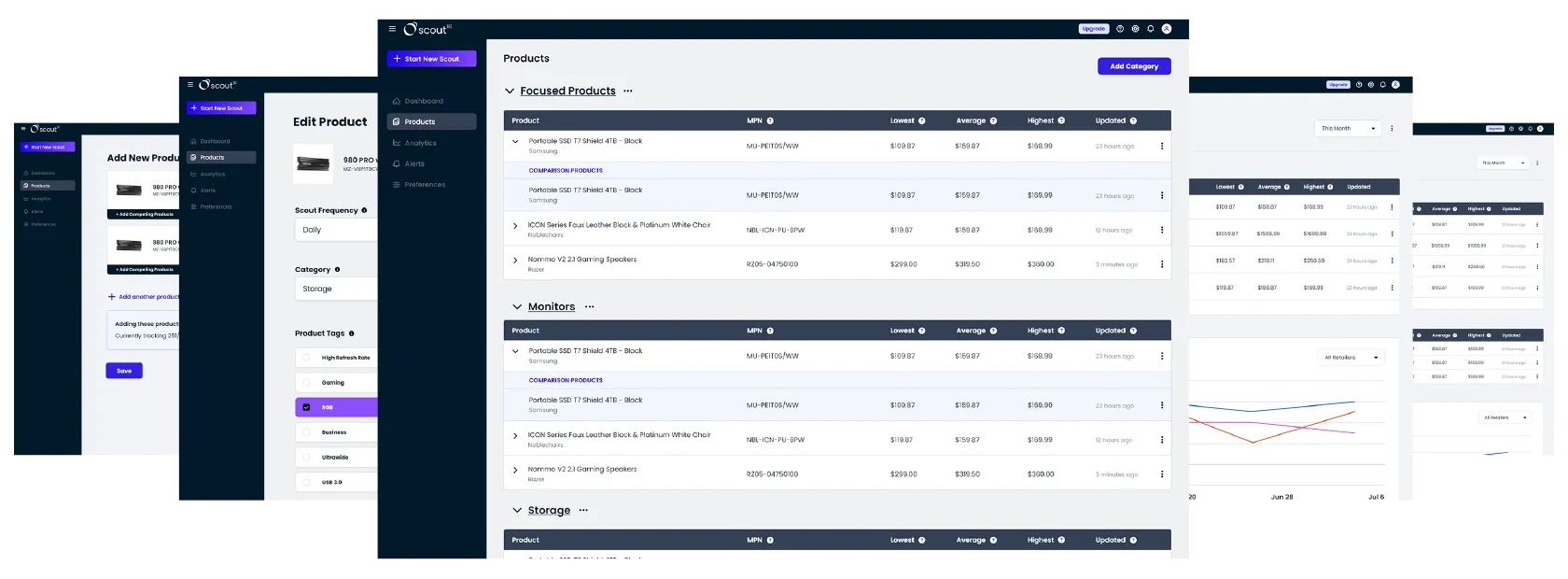Open the This Month dropdown in analytics window
Image resolution: width=1568 pixels, height=579 pixels.
click(1348, 129)
